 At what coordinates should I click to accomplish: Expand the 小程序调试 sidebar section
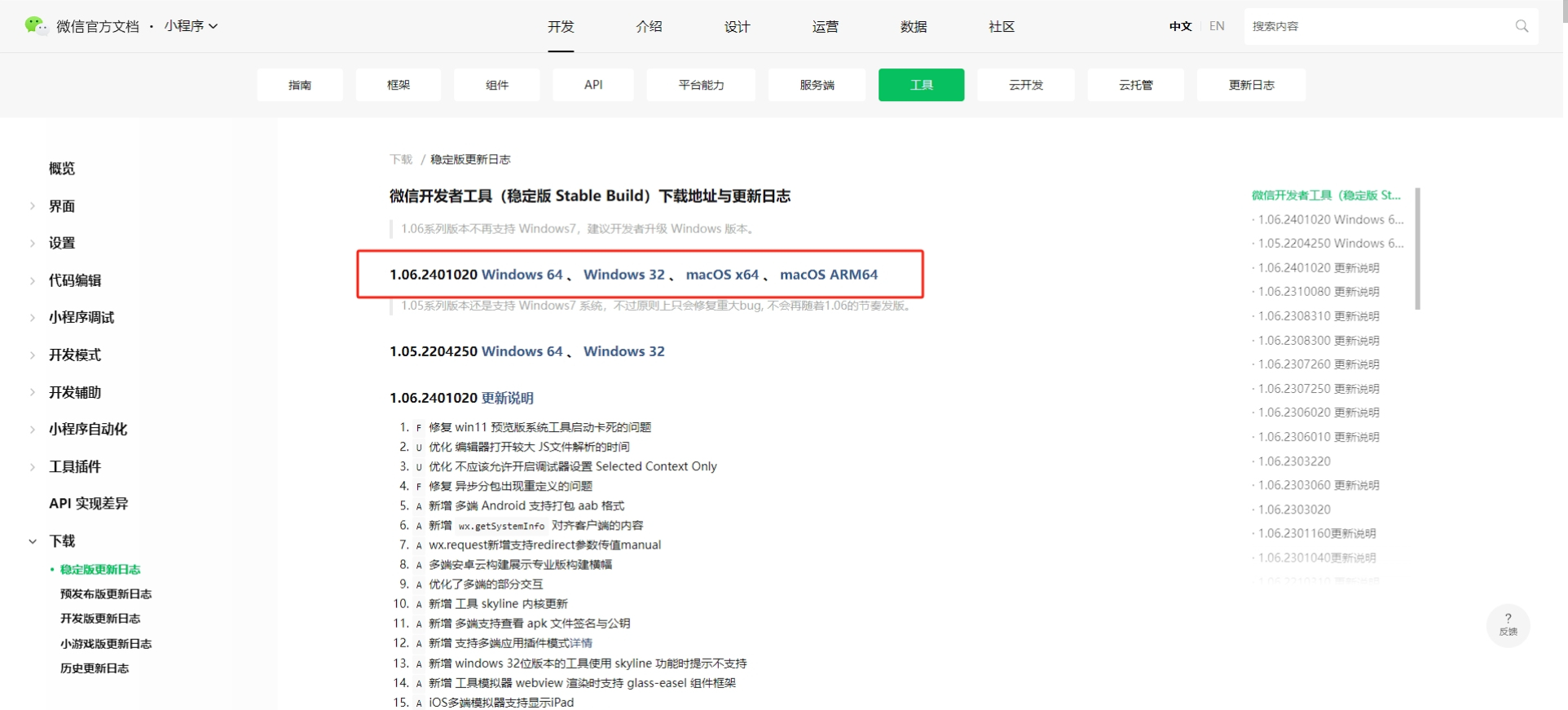click(x=33, y=318)
